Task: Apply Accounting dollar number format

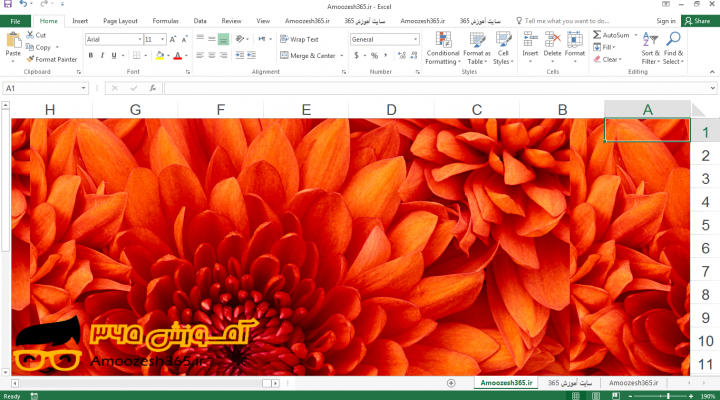Action: pyautogui.click(x=357, y=56)
